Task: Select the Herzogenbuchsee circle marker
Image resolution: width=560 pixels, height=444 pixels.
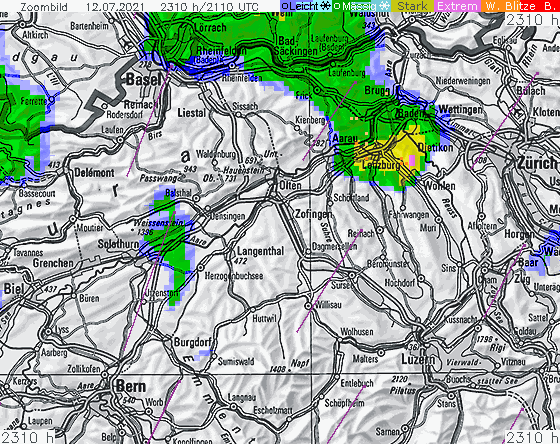Action: (x=201, y=268)
